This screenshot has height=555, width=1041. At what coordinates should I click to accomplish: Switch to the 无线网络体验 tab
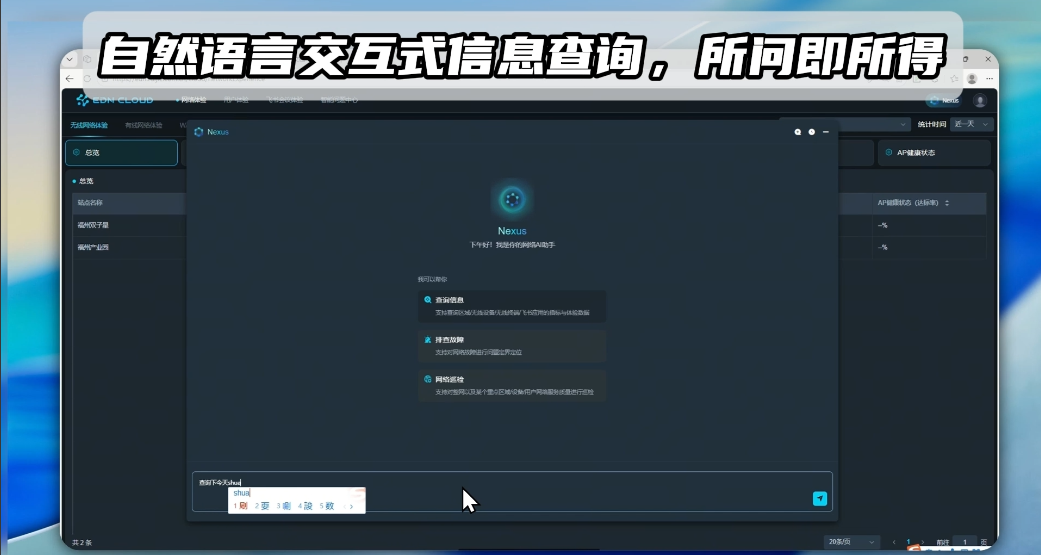pyautogui.click(x=89, y=125)
